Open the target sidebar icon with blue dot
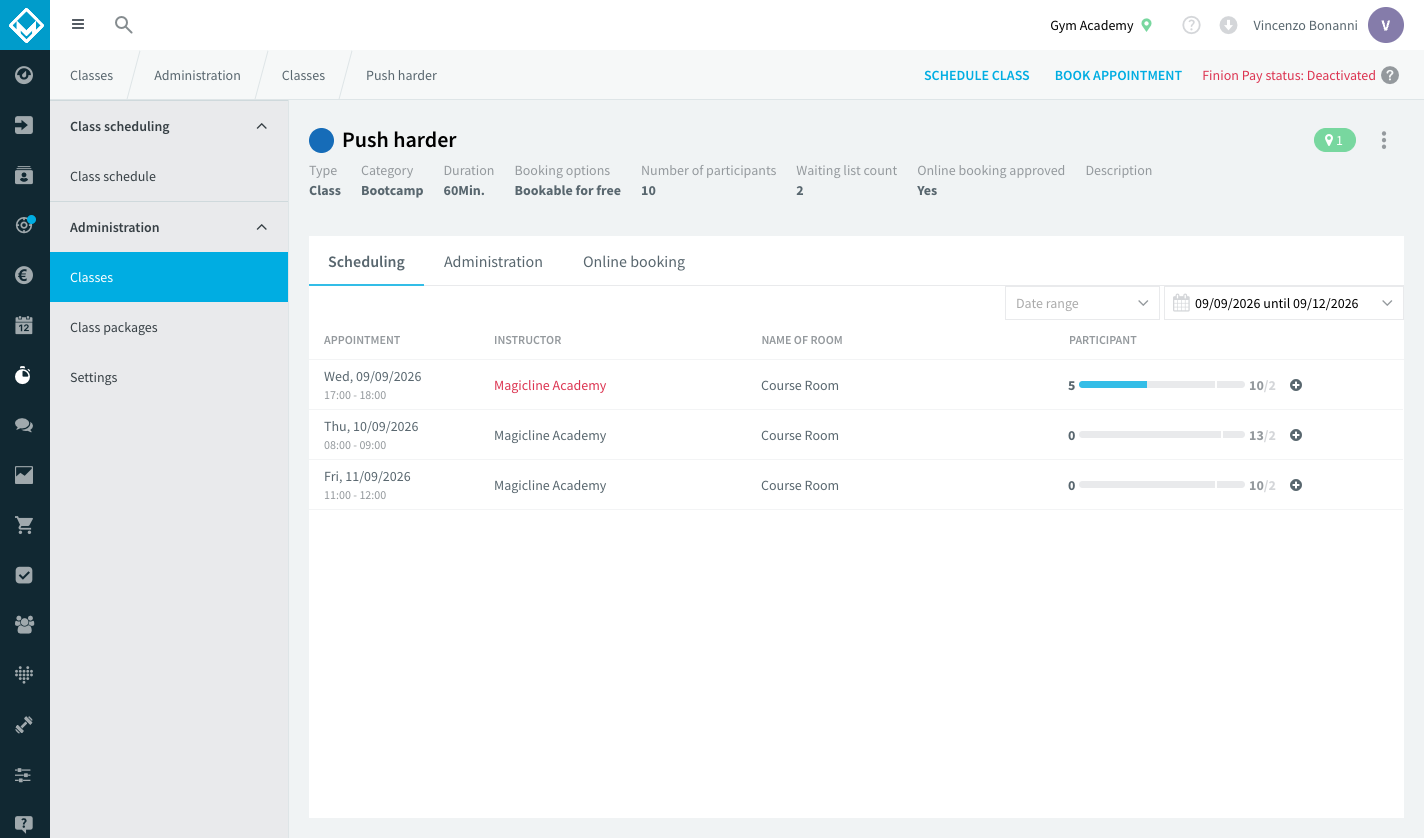The height and width of the screenshot is (838, 1424). (x=25, y=225)
